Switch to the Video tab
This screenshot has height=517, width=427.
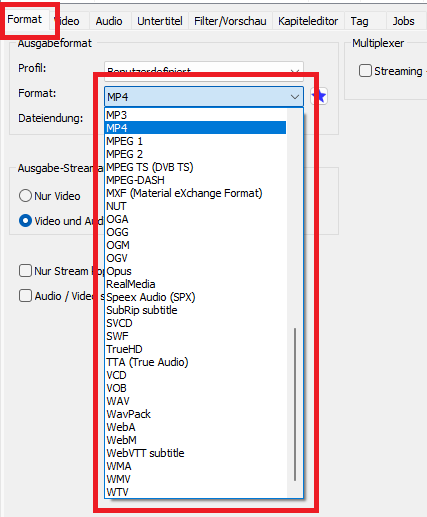coord(69,21)
